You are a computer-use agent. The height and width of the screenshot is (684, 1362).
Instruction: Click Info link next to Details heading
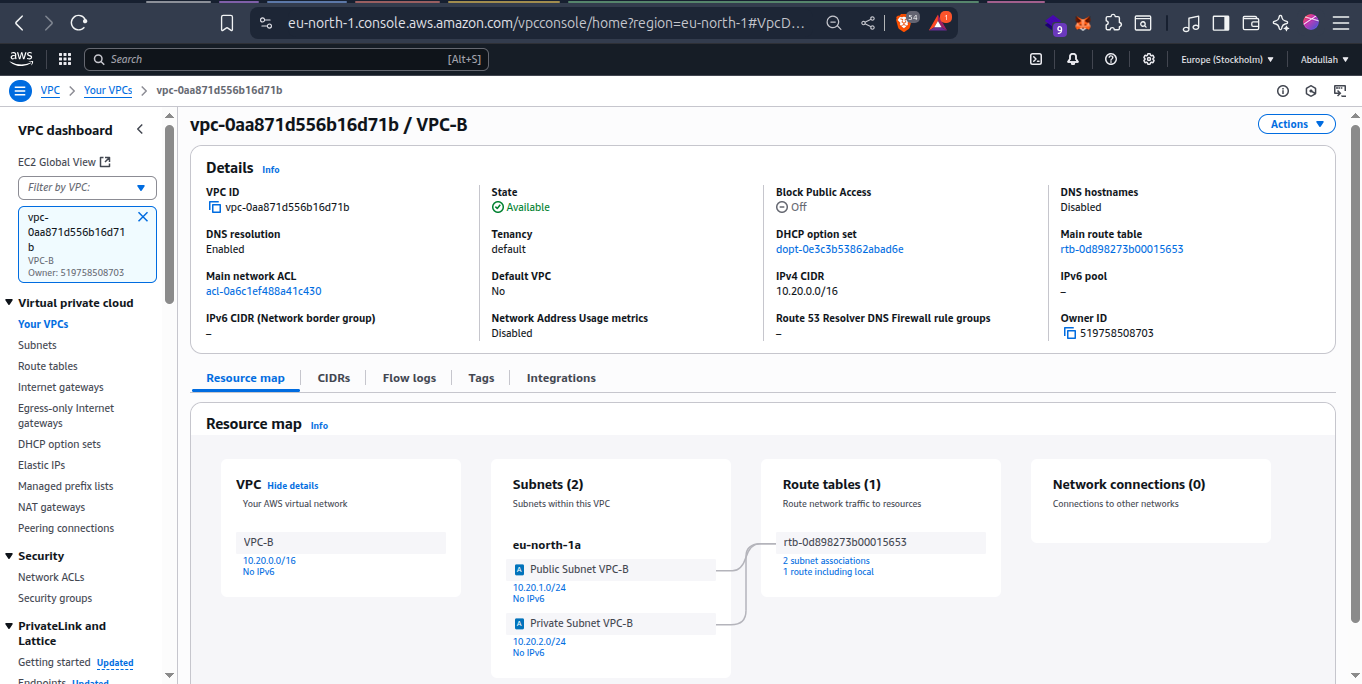tap(271, 170)
